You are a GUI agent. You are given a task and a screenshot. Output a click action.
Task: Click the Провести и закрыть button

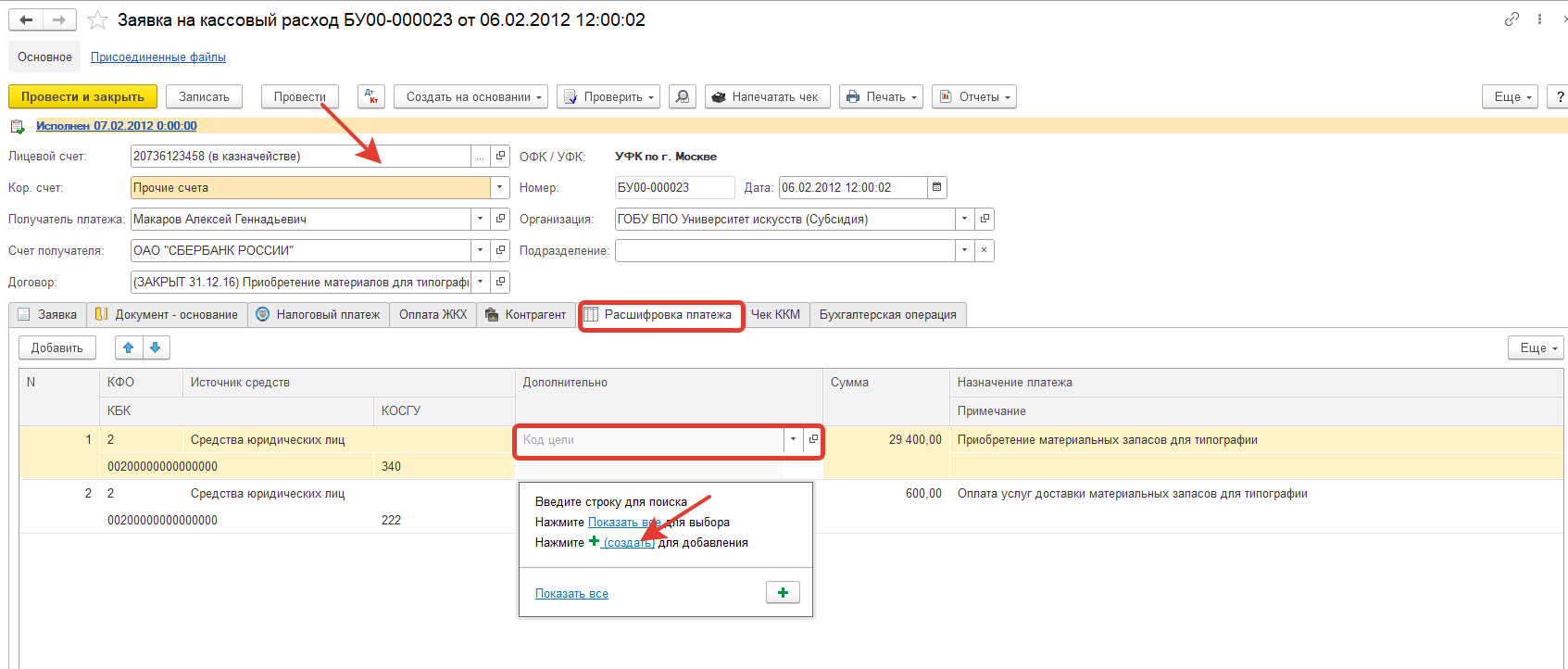click(x=82, y=96)
